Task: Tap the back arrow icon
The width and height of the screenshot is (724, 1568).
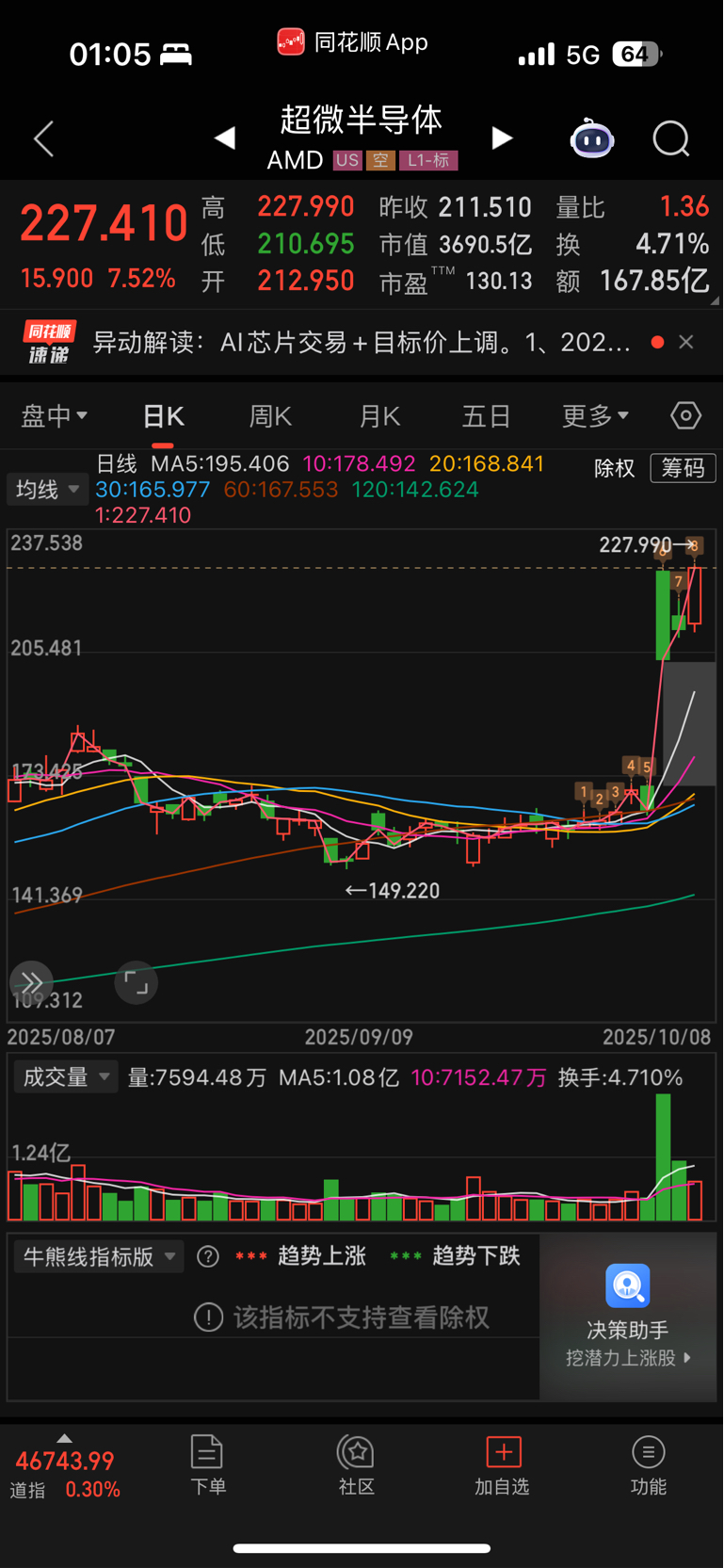Action: (x=43, y=139)
